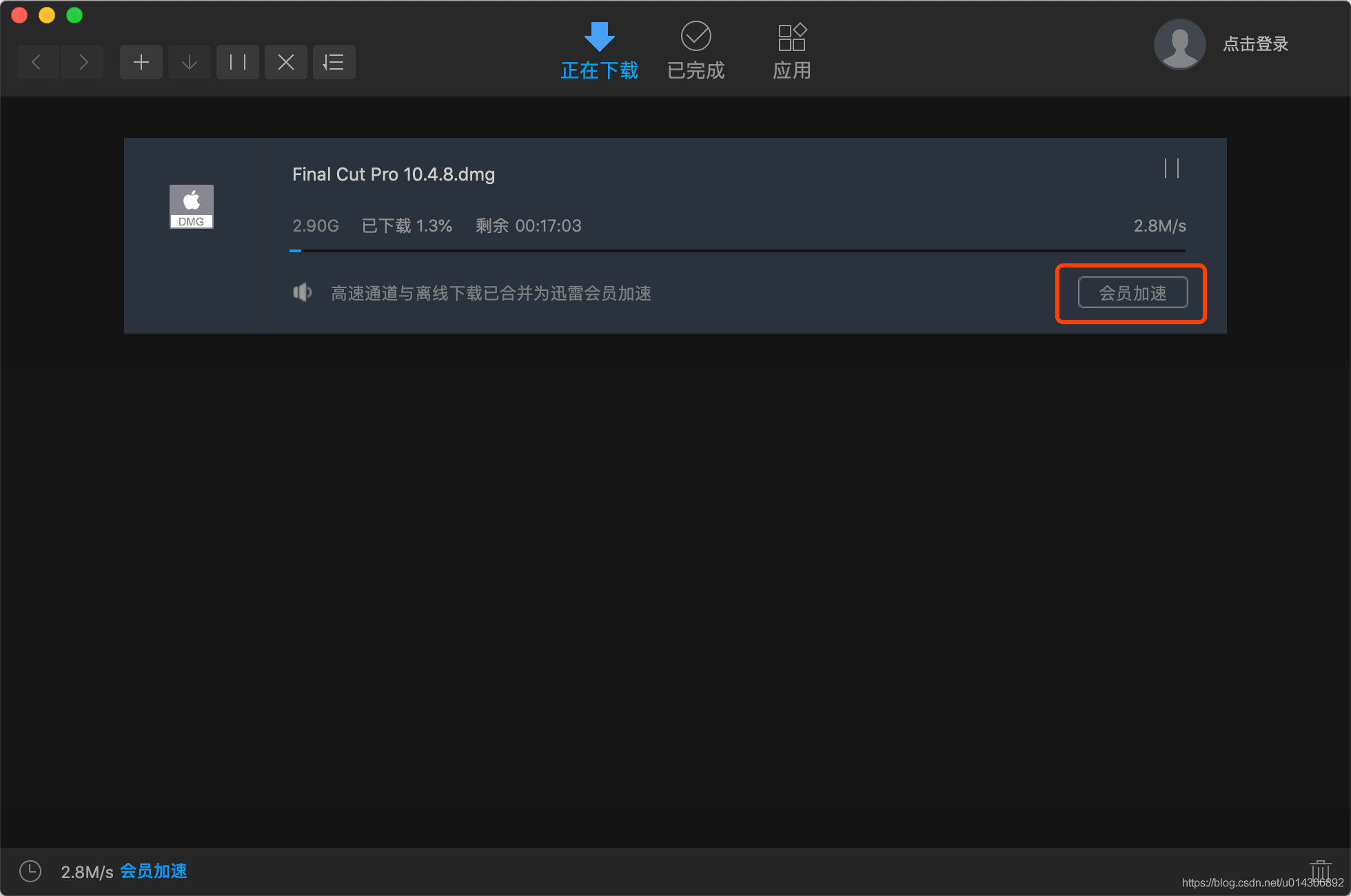This screenshot has height=896, width=1351.
Task: Open the sort list toolbar button
Action: (334, 62)
